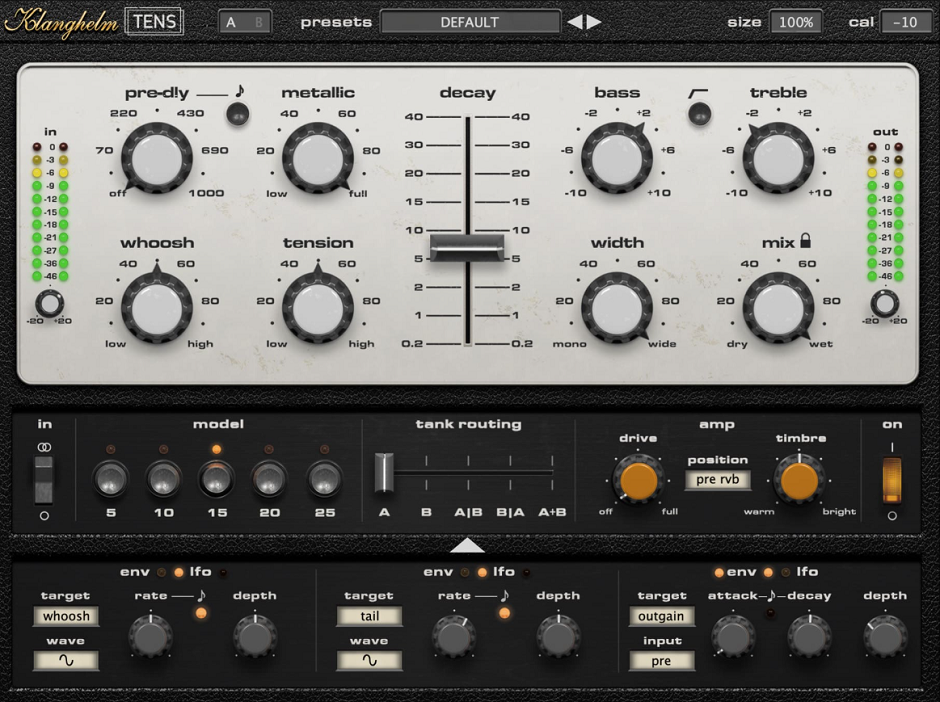940x702 pixels.
Task: Set tank routing to B|A
Action: (510, 513)
